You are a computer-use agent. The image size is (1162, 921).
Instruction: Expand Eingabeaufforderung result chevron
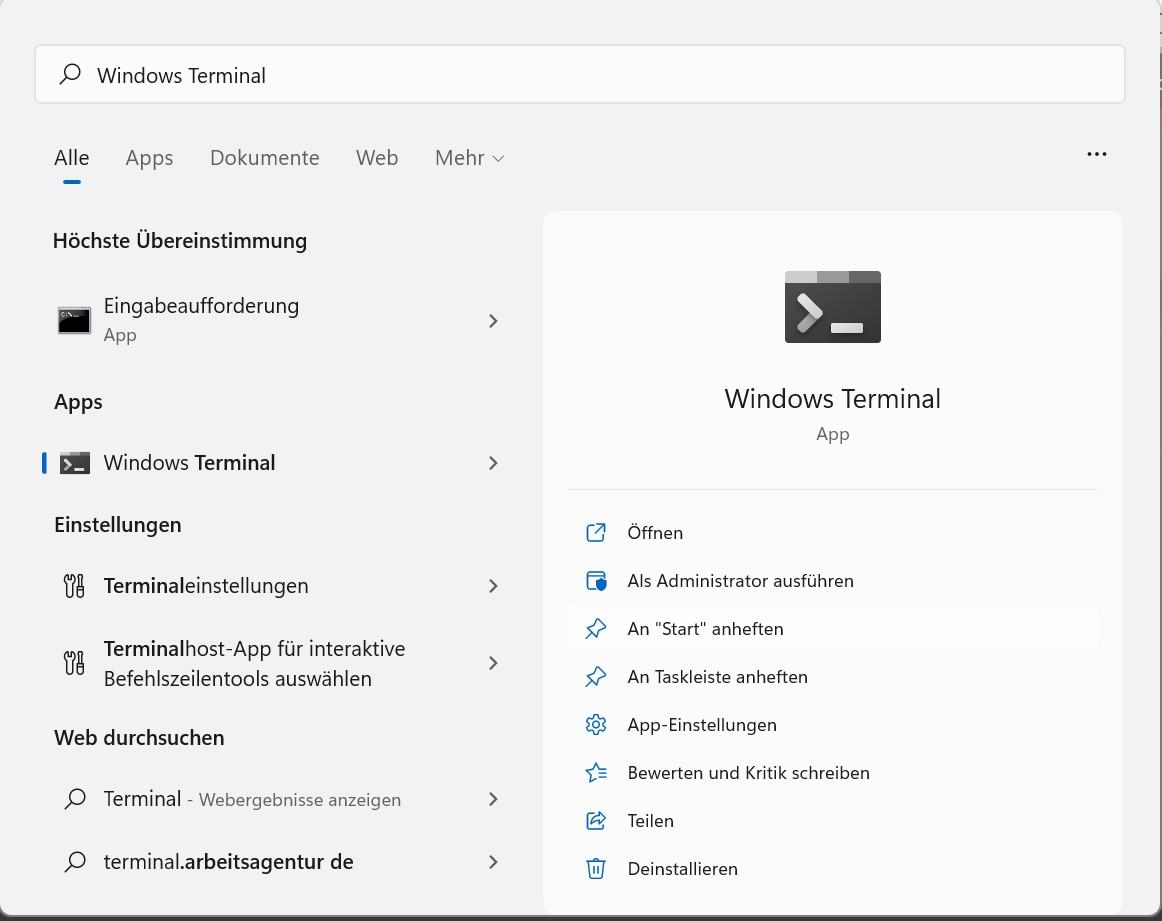494,321
